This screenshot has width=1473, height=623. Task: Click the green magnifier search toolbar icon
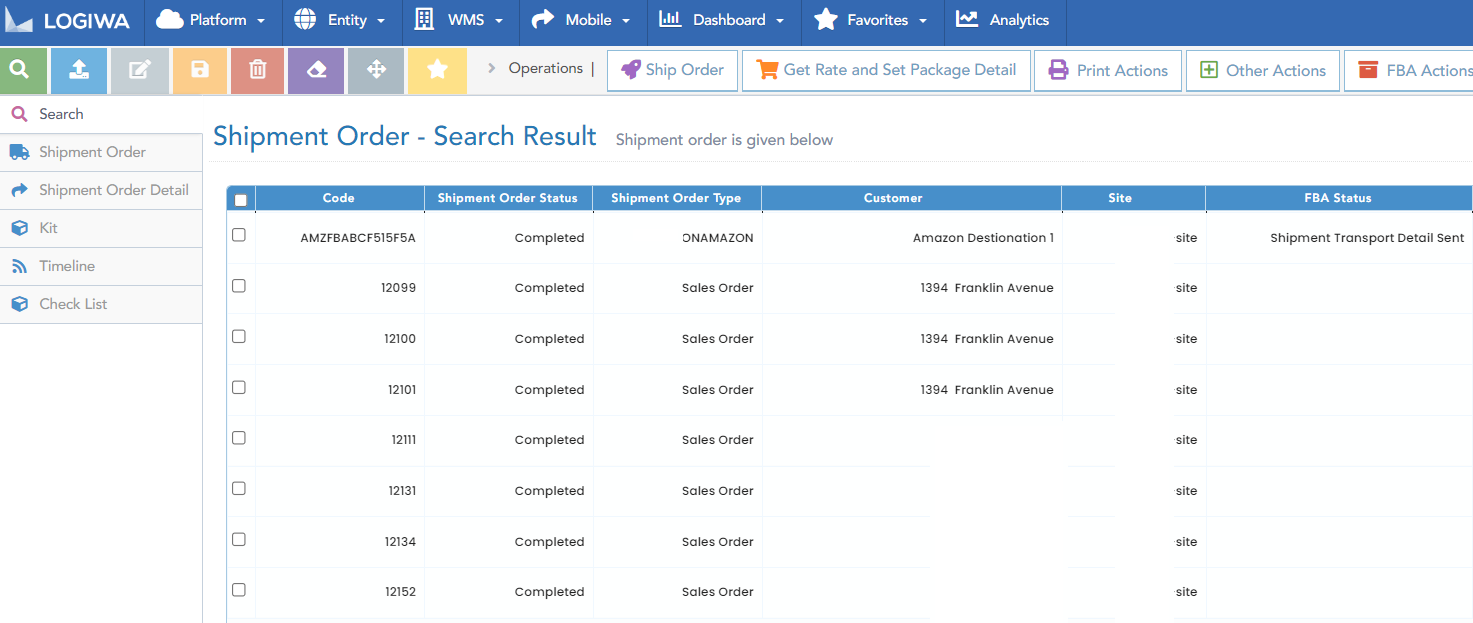coord(23,70)
